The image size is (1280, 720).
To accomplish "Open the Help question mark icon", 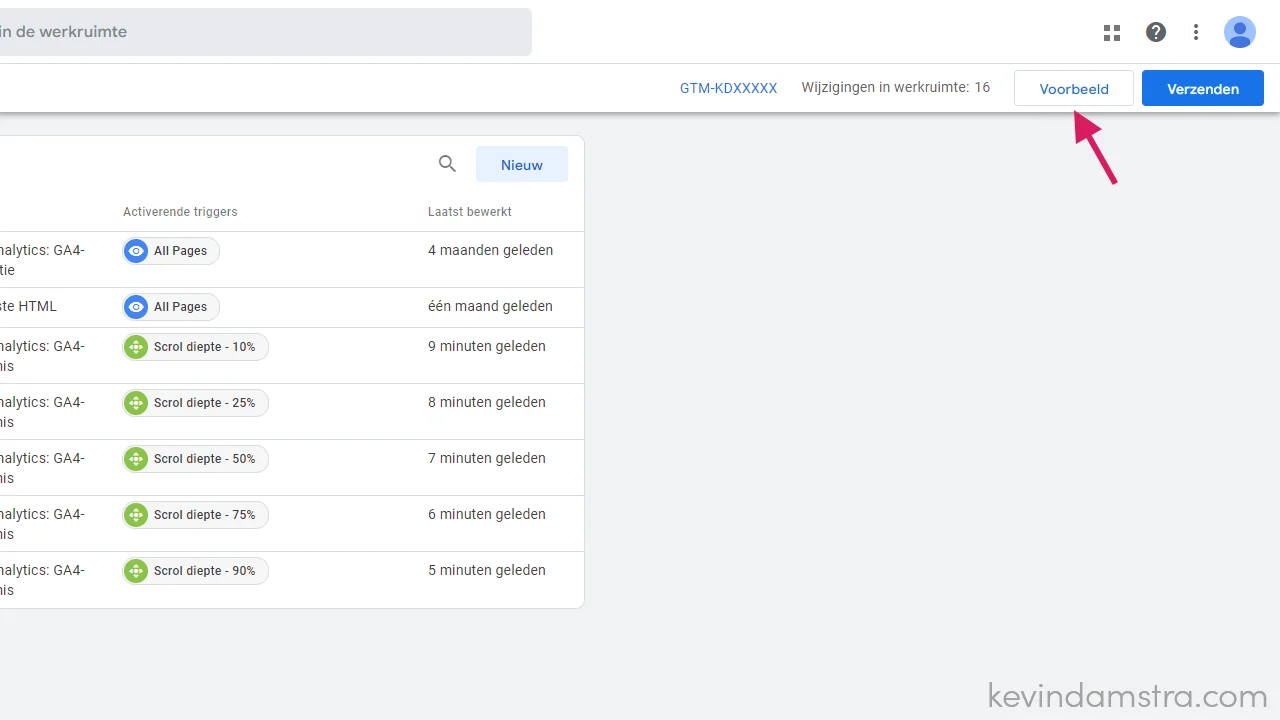I will 1156,32.
